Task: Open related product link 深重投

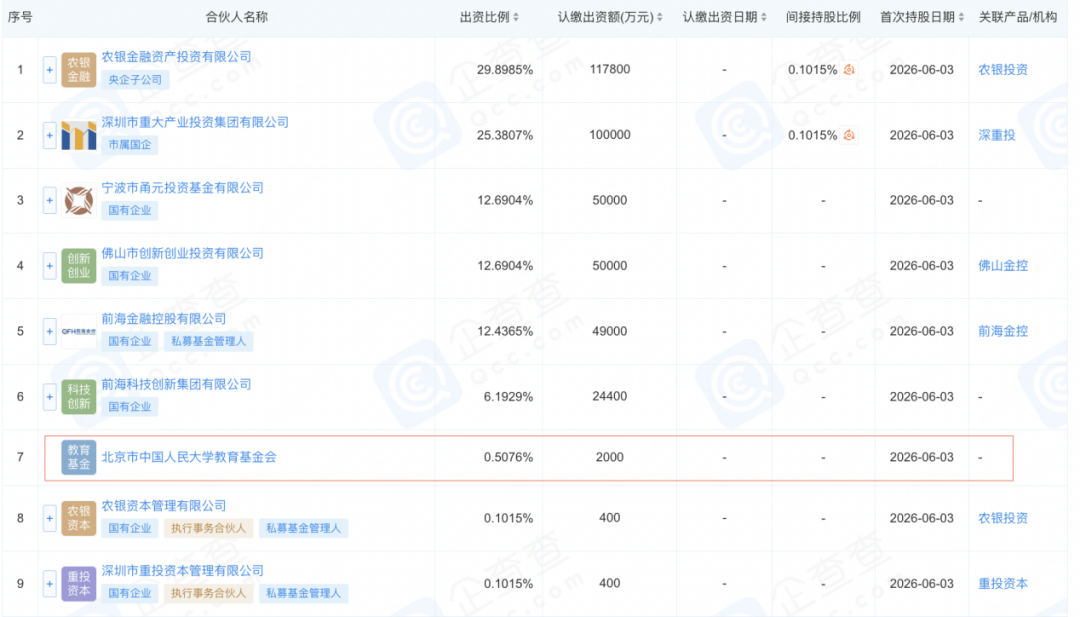Action: tap(997, 136)
